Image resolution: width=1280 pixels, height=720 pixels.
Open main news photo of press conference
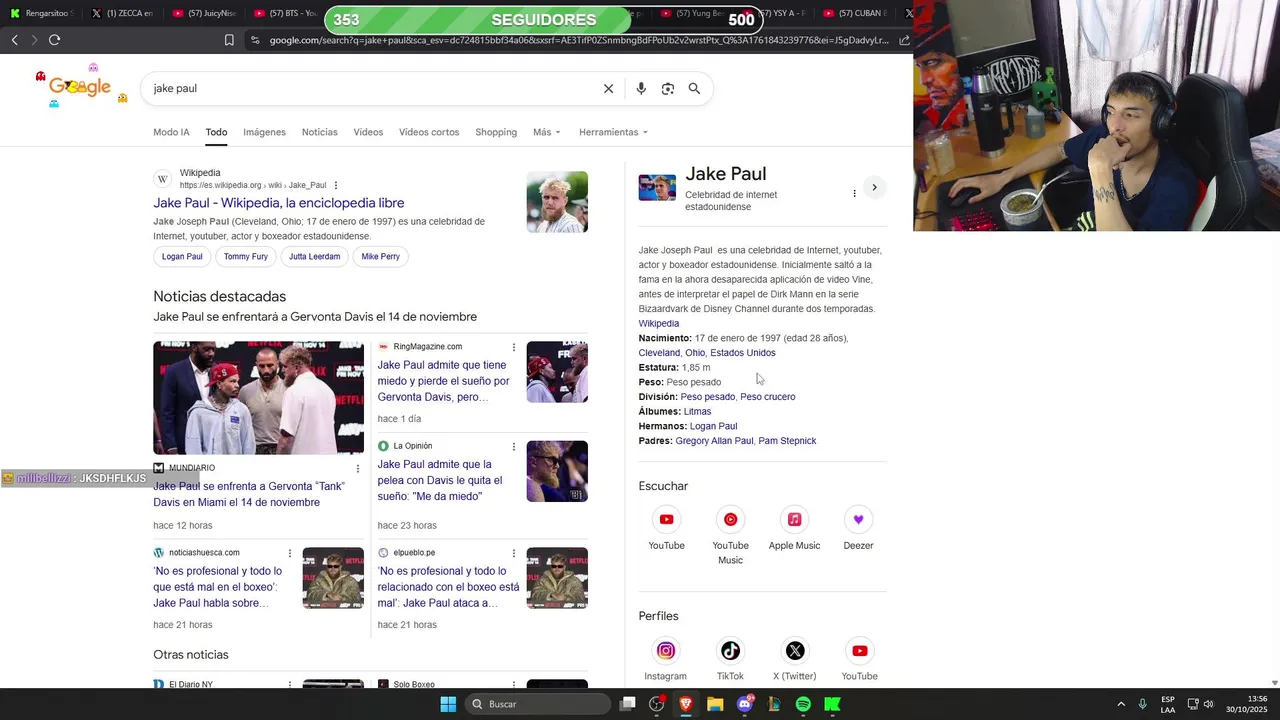click(x=258, y=398)
